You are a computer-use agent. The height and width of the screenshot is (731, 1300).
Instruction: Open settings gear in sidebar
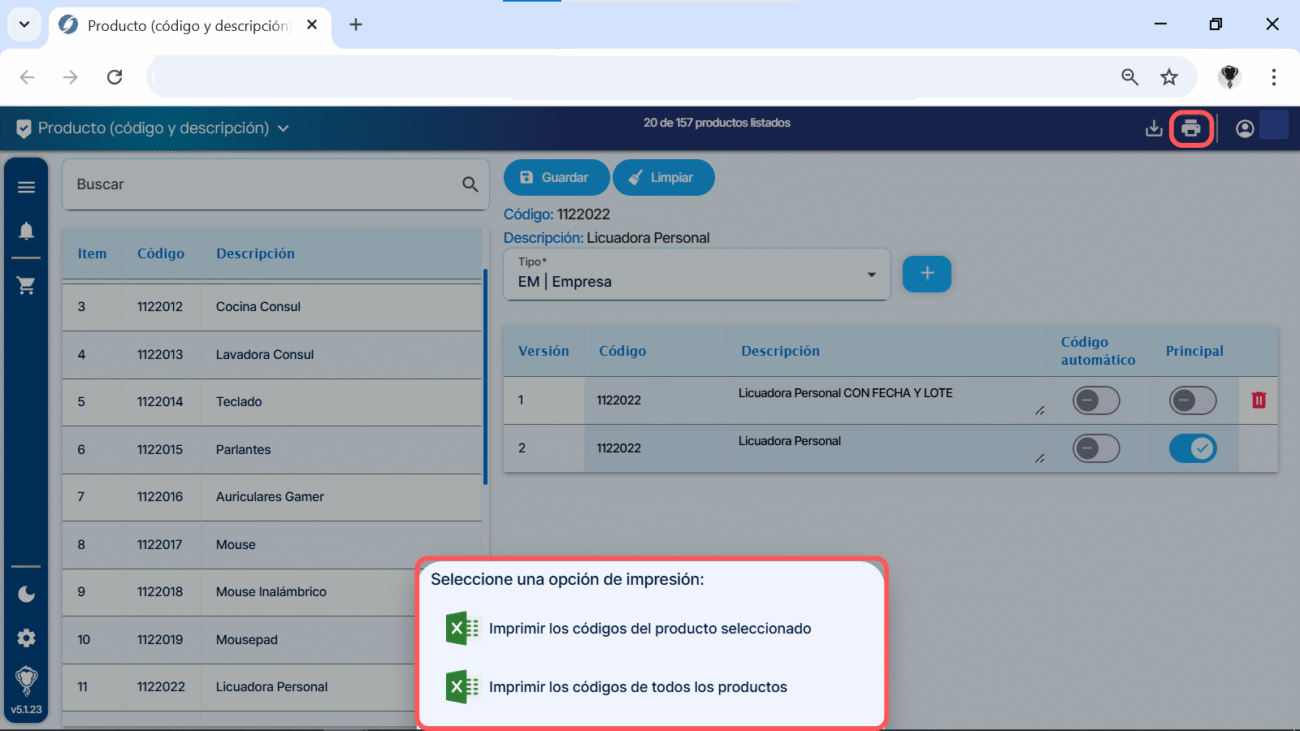coord(26,638)
